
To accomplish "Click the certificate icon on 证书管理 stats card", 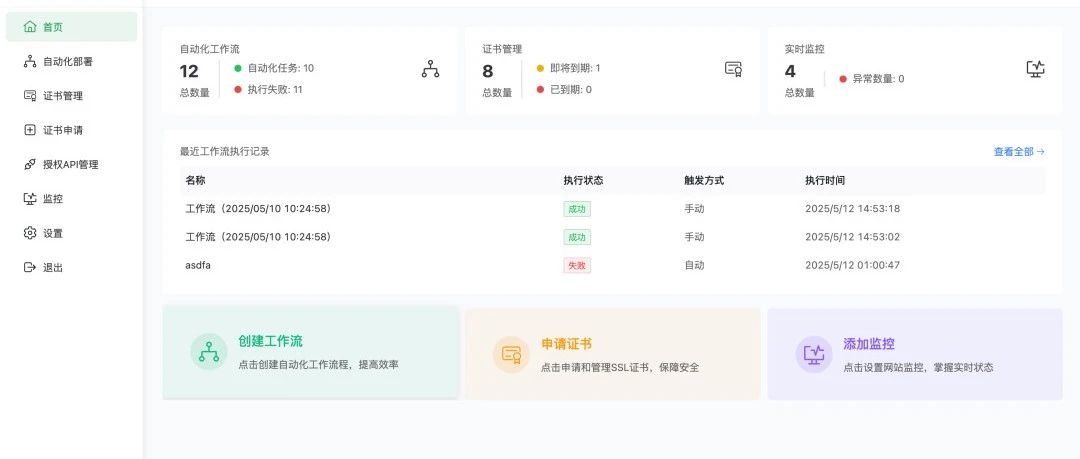I will tap(734, 69).
